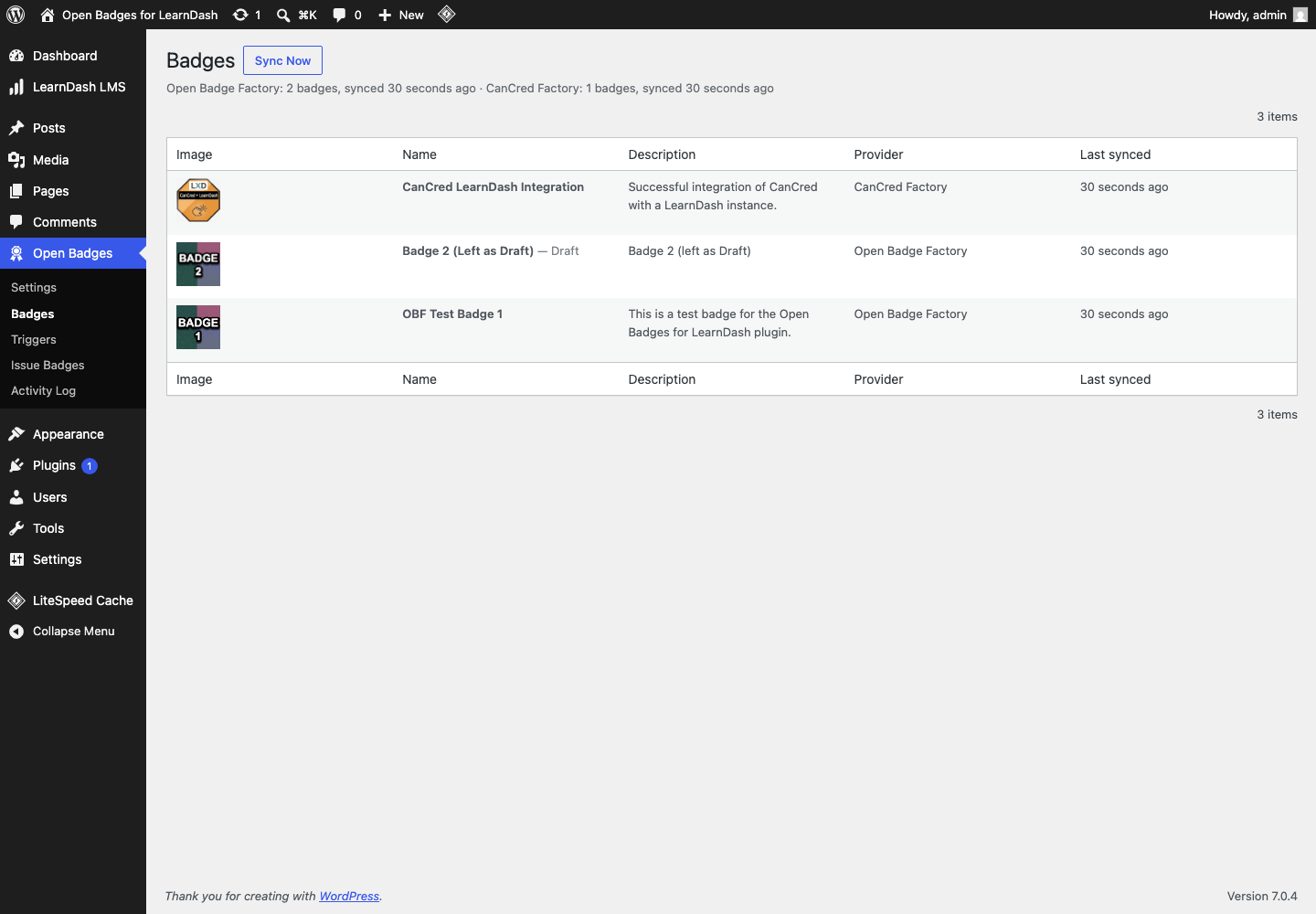Open the LiteSpeed diamond icon in admin bar

pos(447,14)
